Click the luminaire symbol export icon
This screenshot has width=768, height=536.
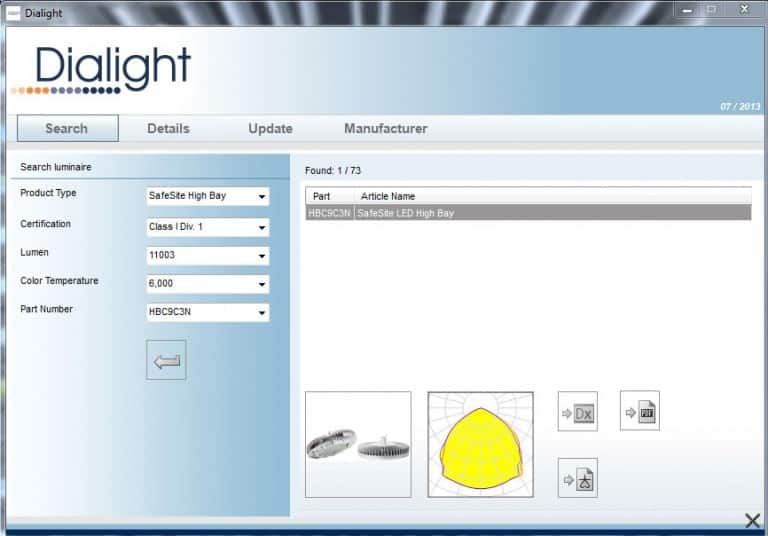click(577, 478)
